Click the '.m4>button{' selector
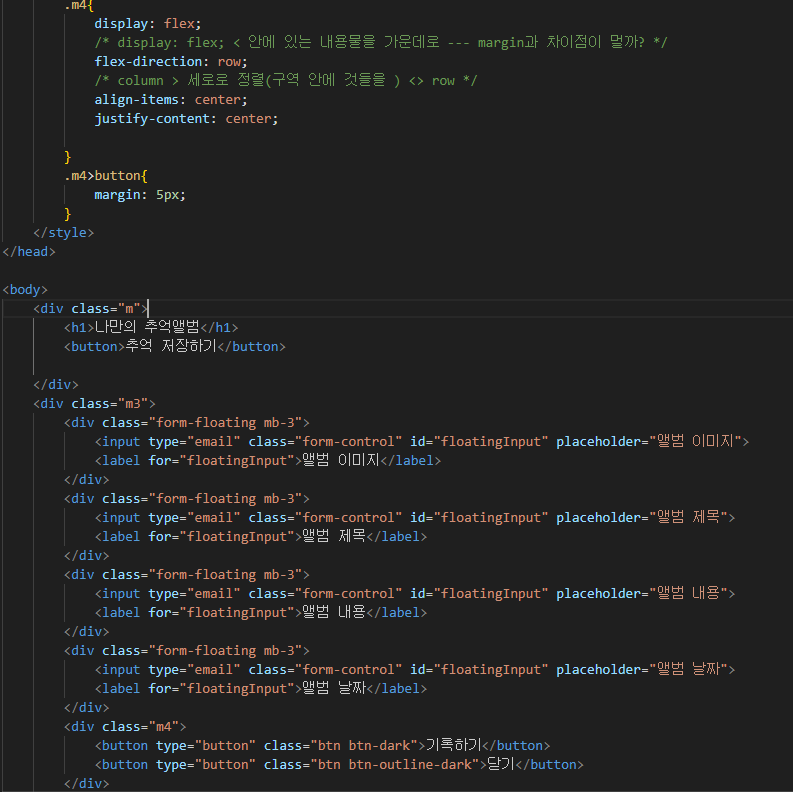The width and height of the screenshot is (793, 792). pos(106,176)
